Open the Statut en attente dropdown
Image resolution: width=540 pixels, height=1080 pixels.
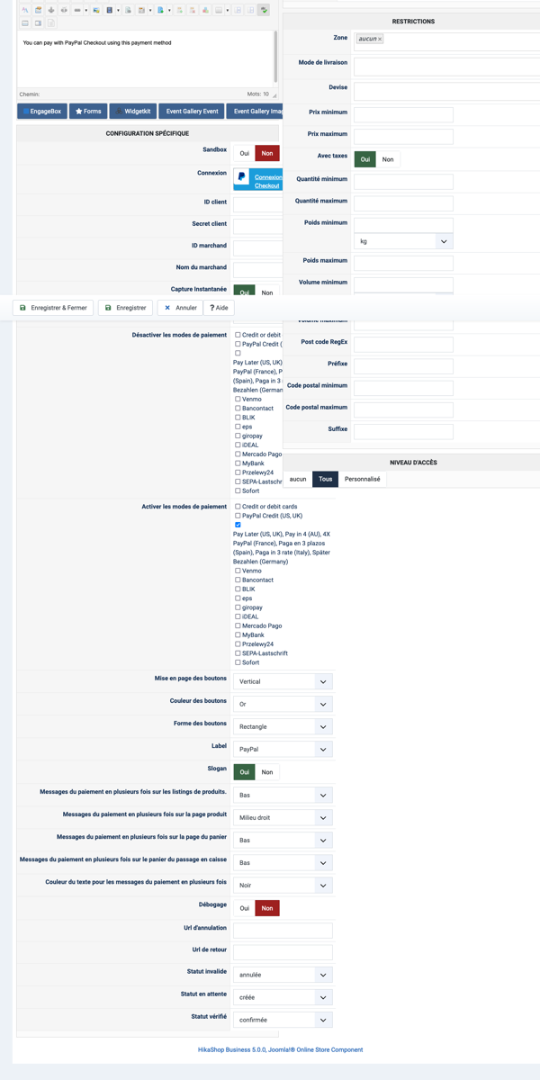click(x=282, y=997)
